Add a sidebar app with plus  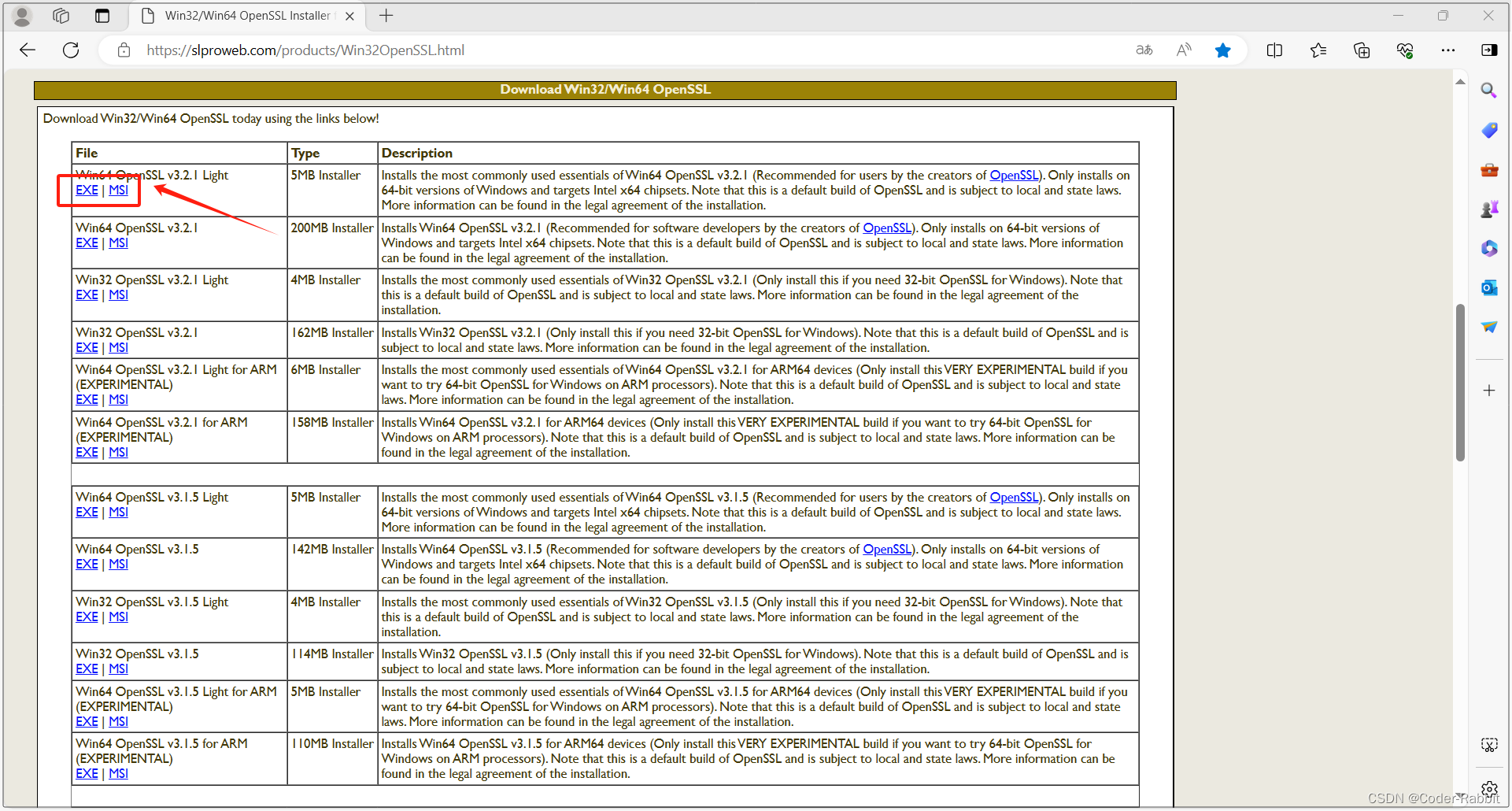tap(1488, 391)
